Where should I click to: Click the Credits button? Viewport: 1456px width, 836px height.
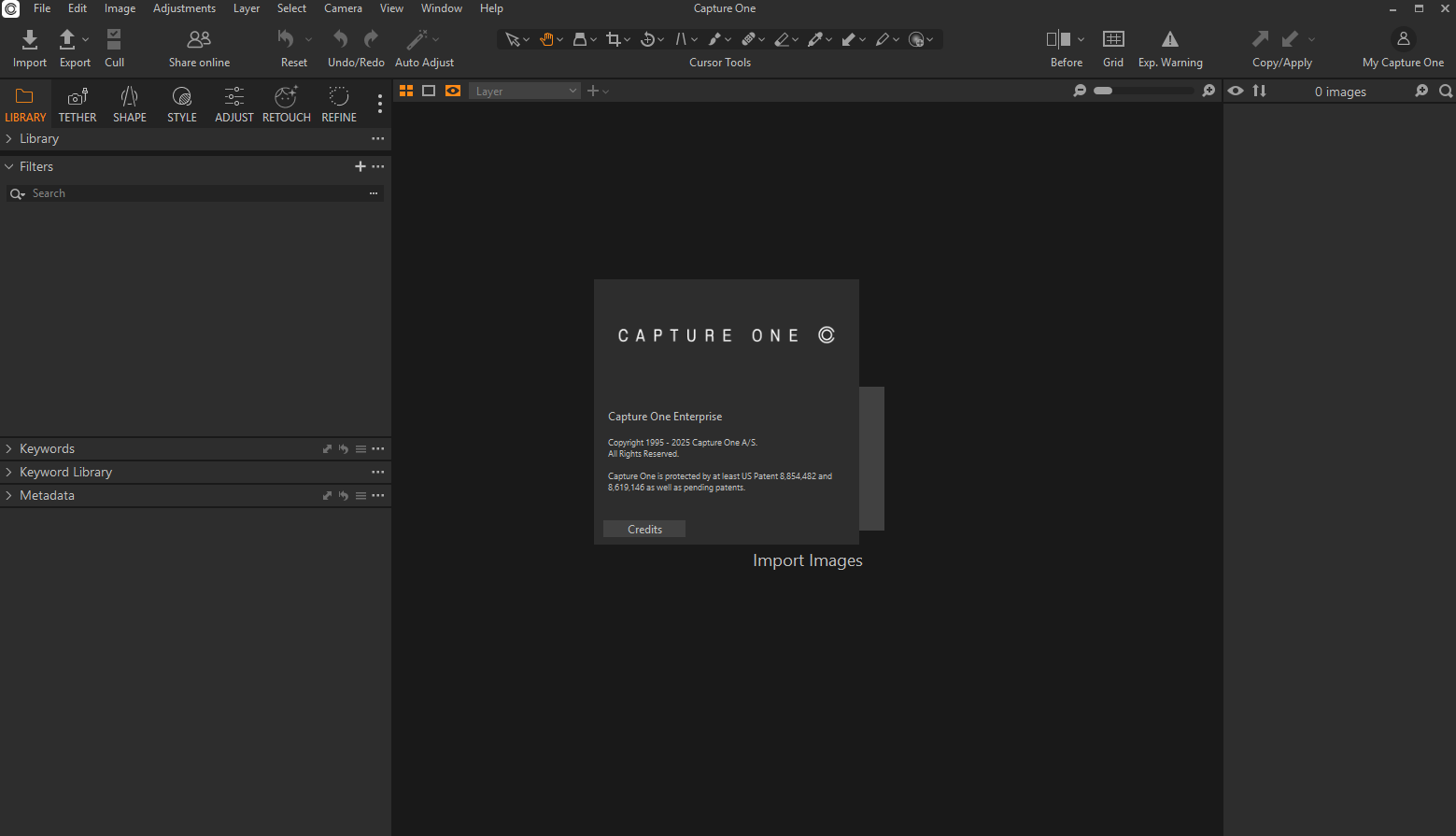pos(644,529)
